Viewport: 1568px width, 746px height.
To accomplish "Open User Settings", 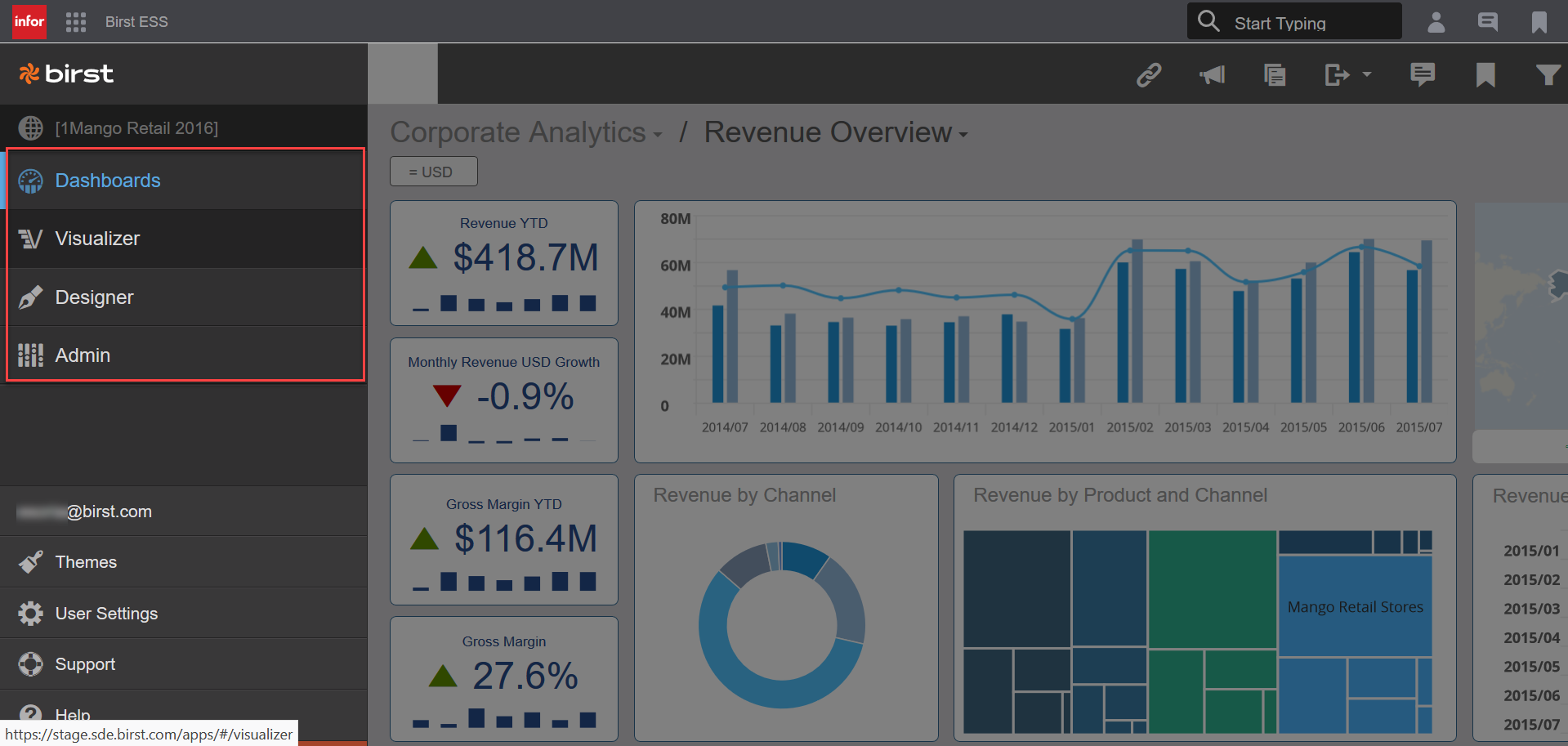I will pyautogui.click(x=183, y=614).
